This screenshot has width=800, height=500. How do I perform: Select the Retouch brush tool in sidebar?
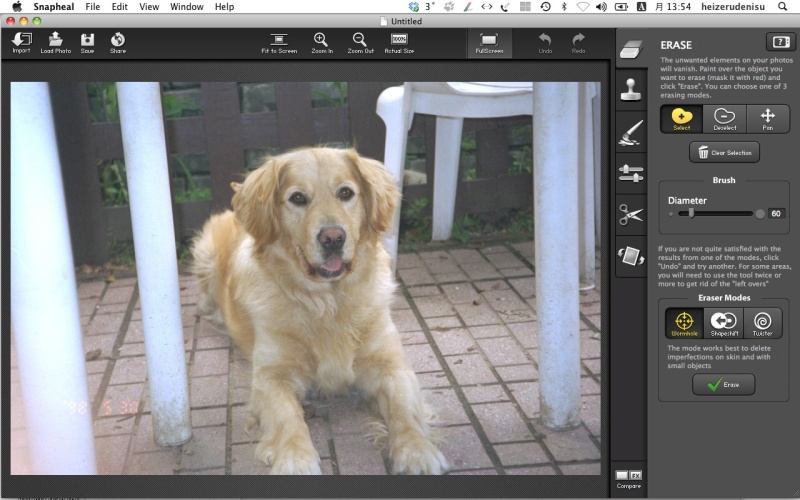click(631, 133)
